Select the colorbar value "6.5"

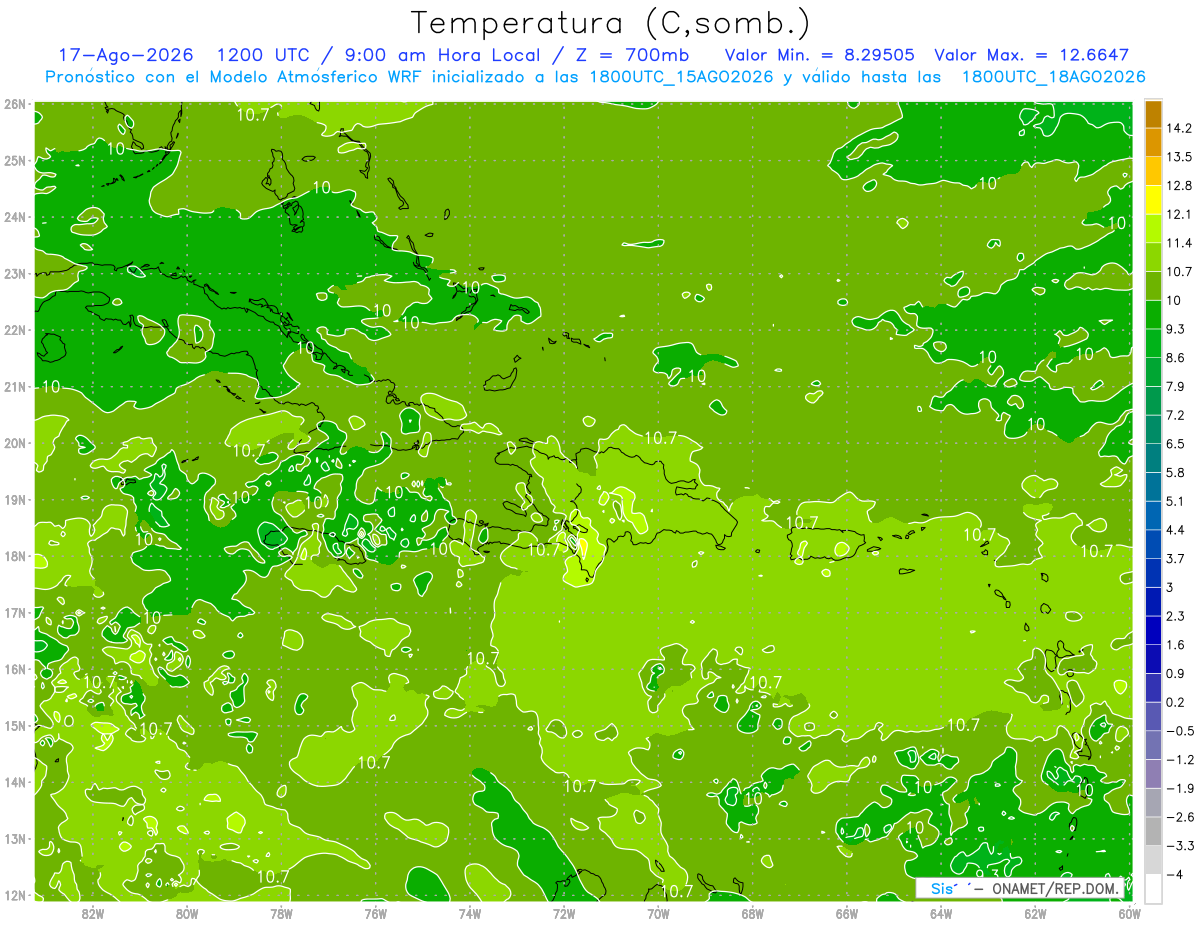click(1176, 443)
